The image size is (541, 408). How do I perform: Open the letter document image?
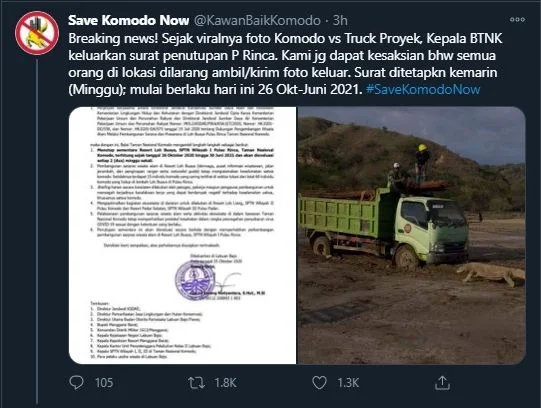(183, 235)
